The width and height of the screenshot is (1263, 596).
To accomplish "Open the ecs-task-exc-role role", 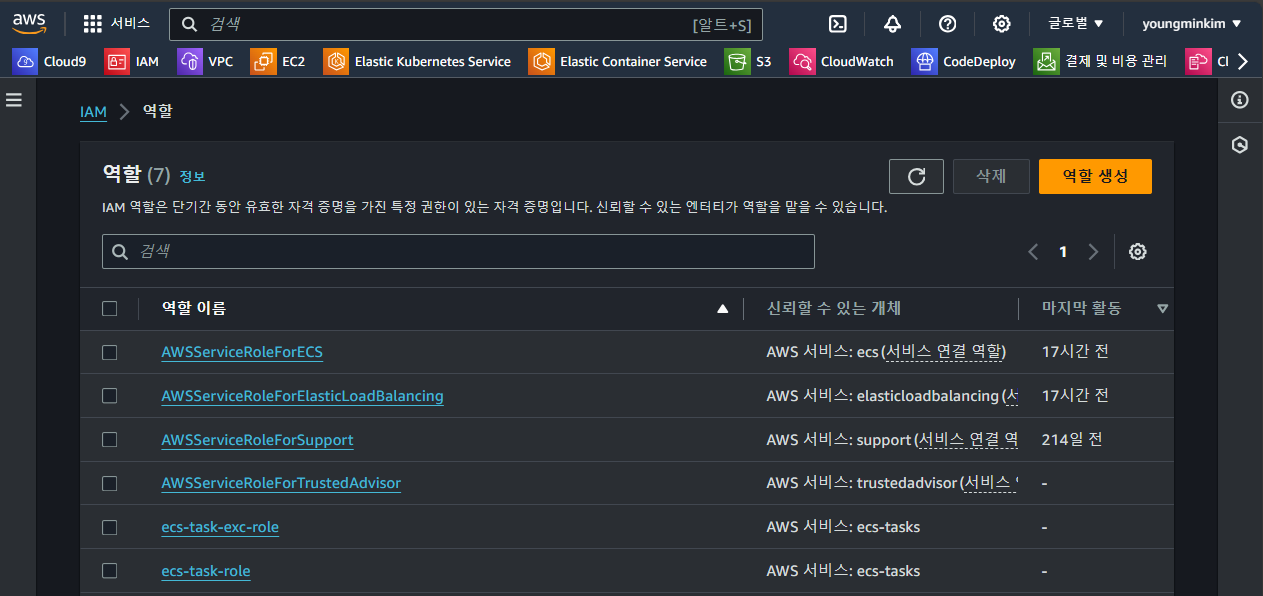I will 220,527.
